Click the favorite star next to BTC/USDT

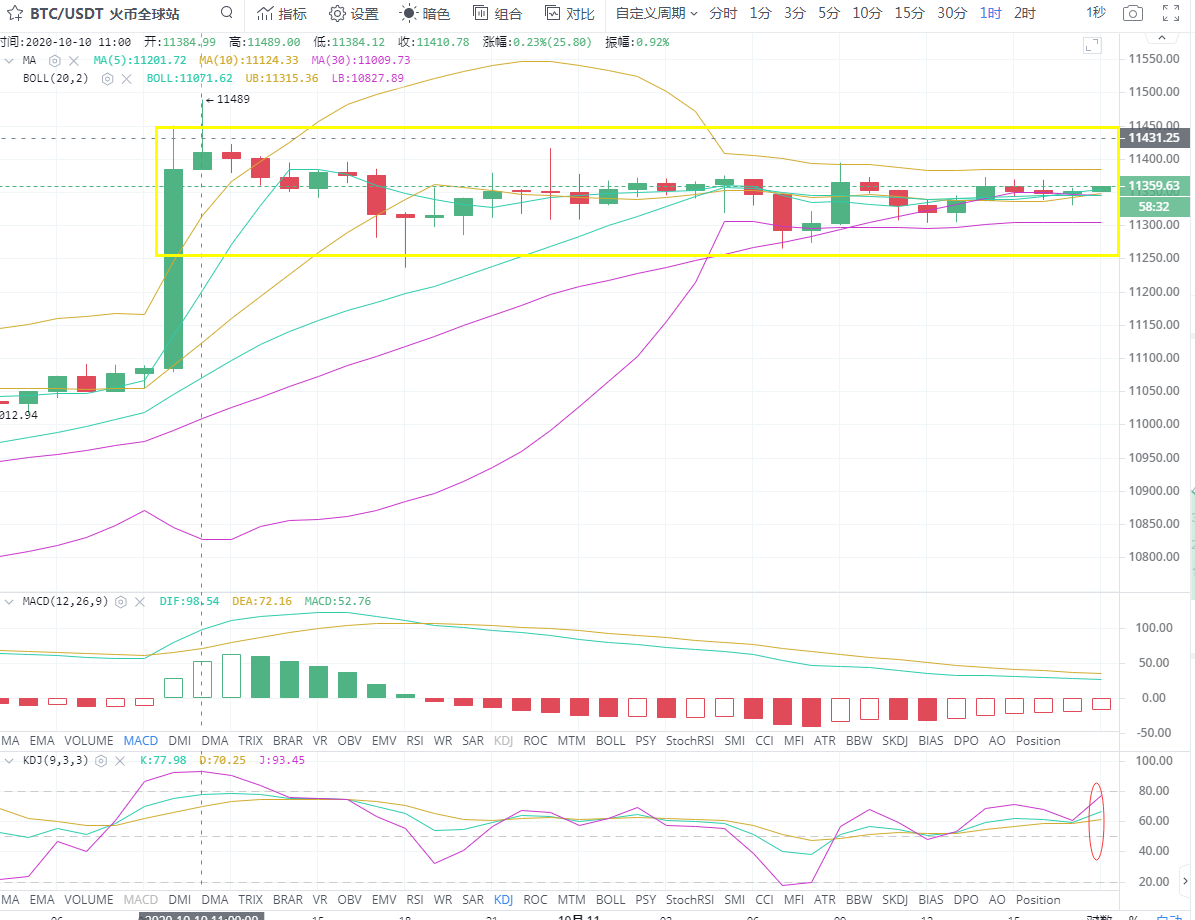[14, 13]
